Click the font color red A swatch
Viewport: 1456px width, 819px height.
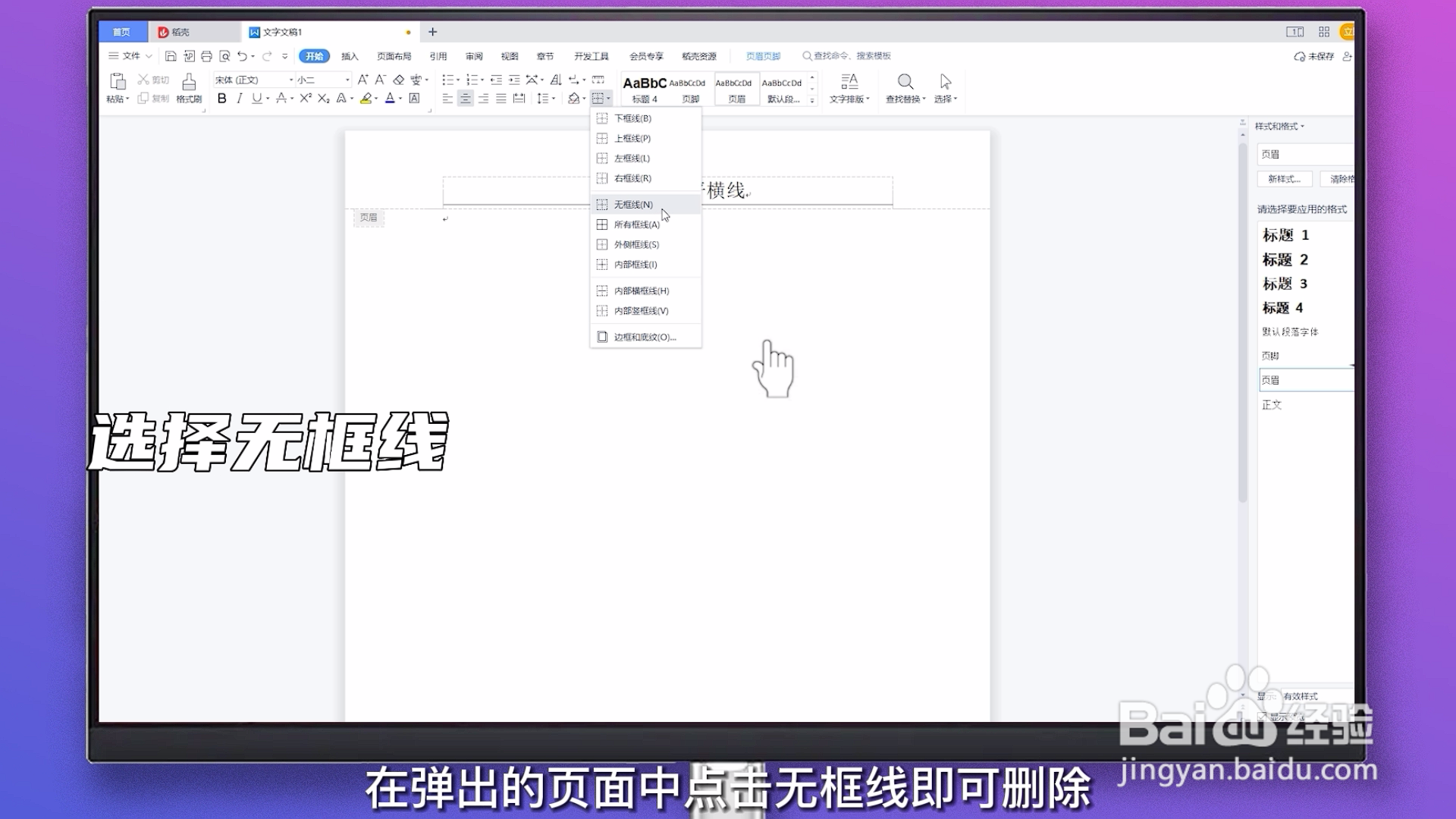click(390, 99)
